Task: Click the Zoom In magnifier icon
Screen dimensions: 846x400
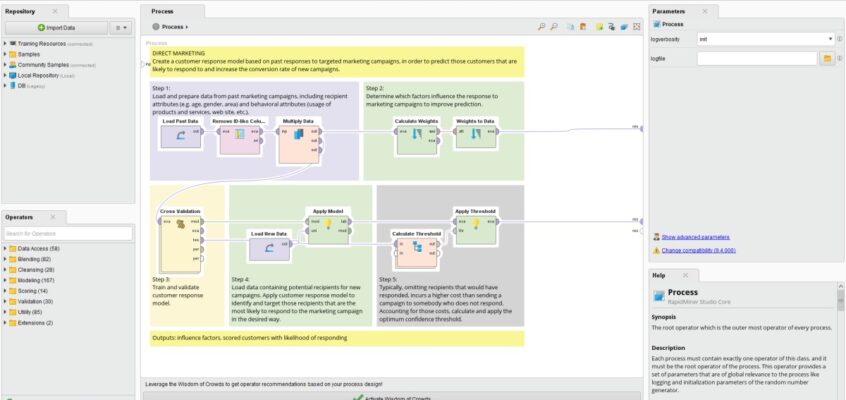Action: click(541, 26)
